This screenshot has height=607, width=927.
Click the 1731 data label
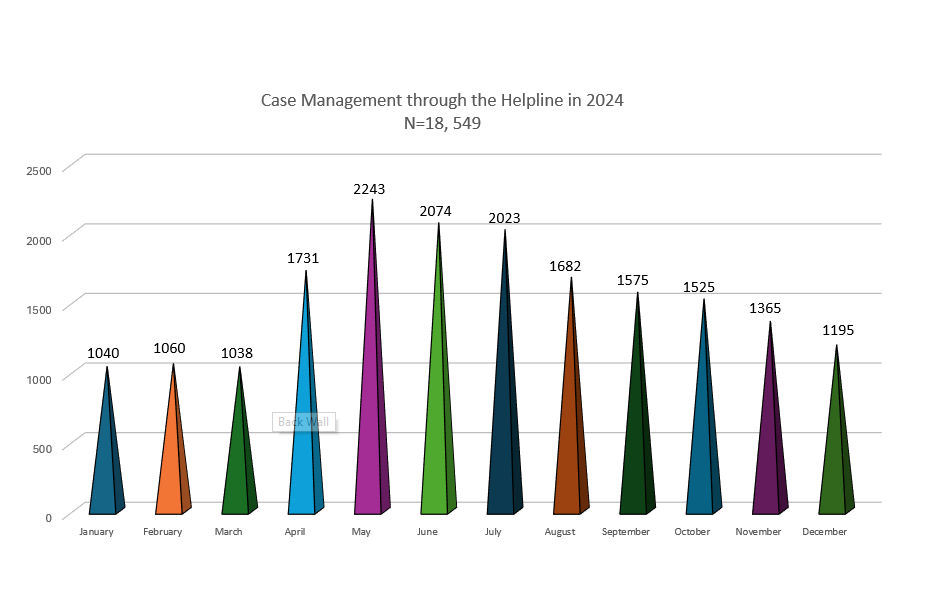point(303,258)
